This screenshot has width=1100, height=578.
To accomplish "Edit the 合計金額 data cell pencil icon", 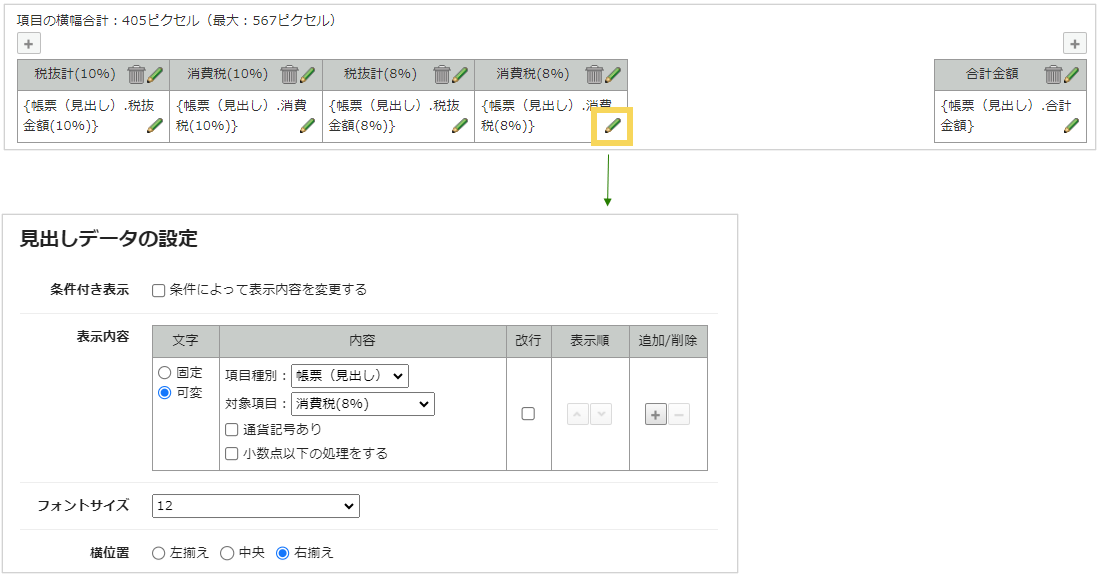I will tap(1071, 126).
